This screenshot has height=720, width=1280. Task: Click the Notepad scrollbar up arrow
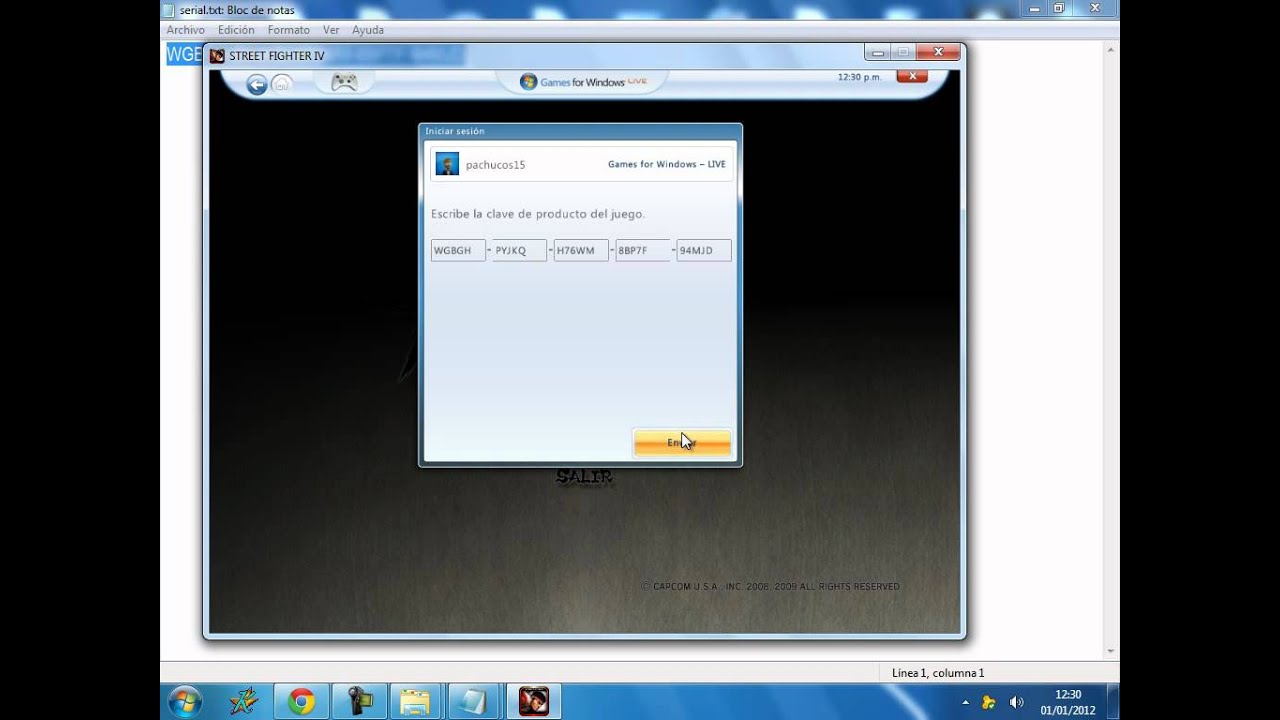coord(1111,49)
